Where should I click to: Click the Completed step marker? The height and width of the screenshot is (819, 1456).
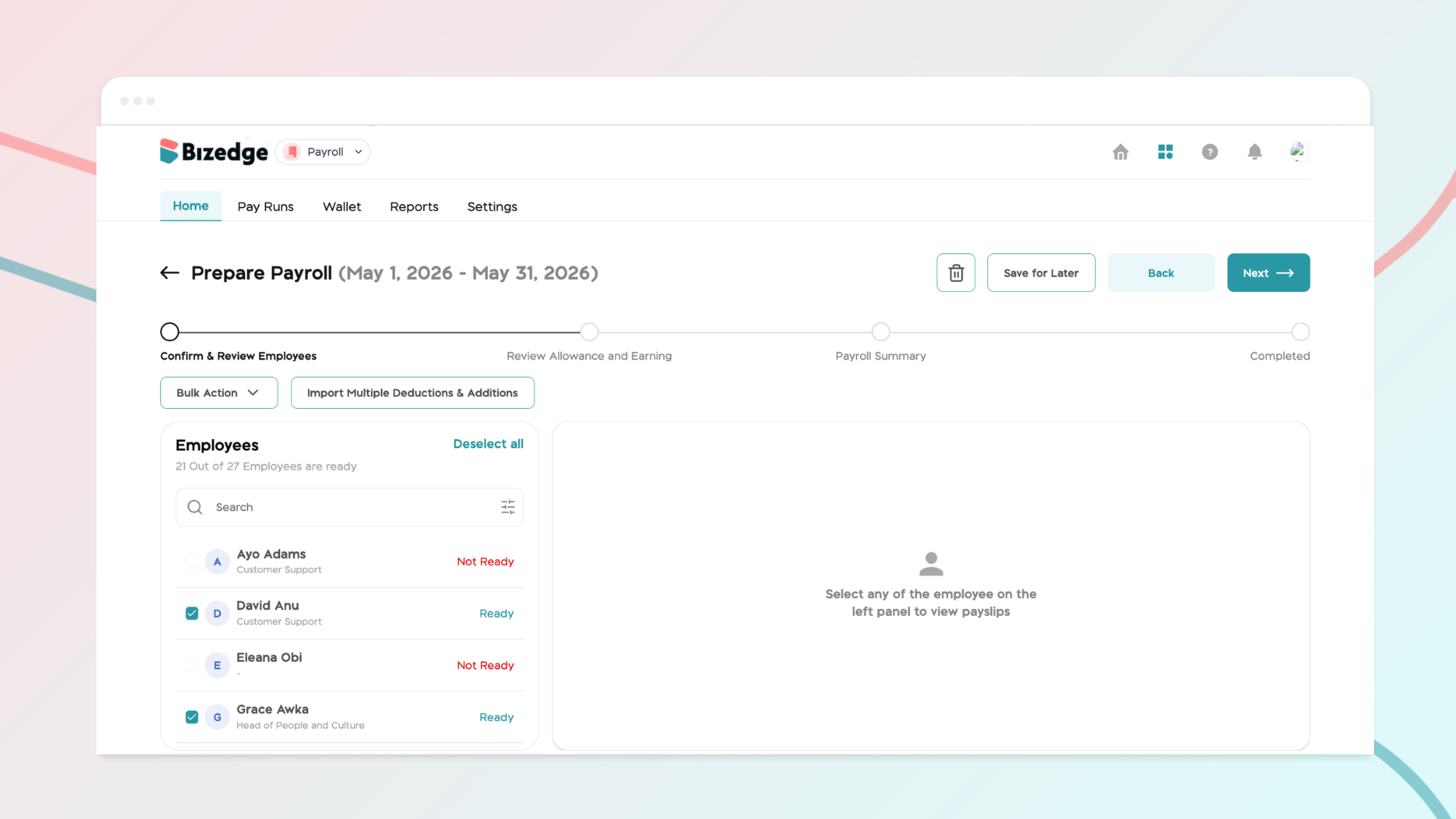pos(1301,332)
